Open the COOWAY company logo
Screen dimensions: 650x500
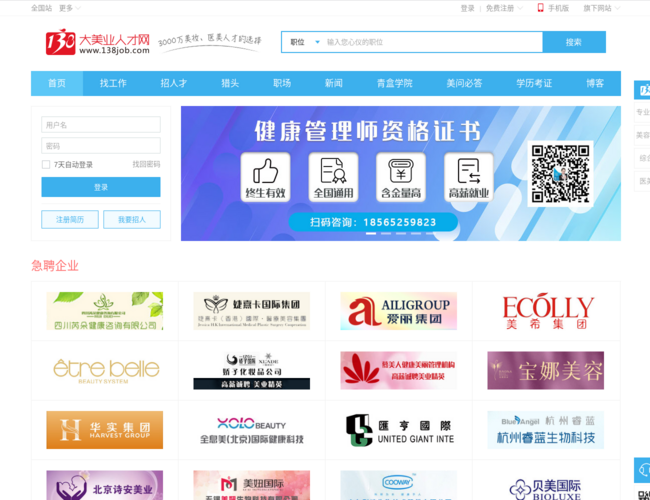tap(398, 485)
